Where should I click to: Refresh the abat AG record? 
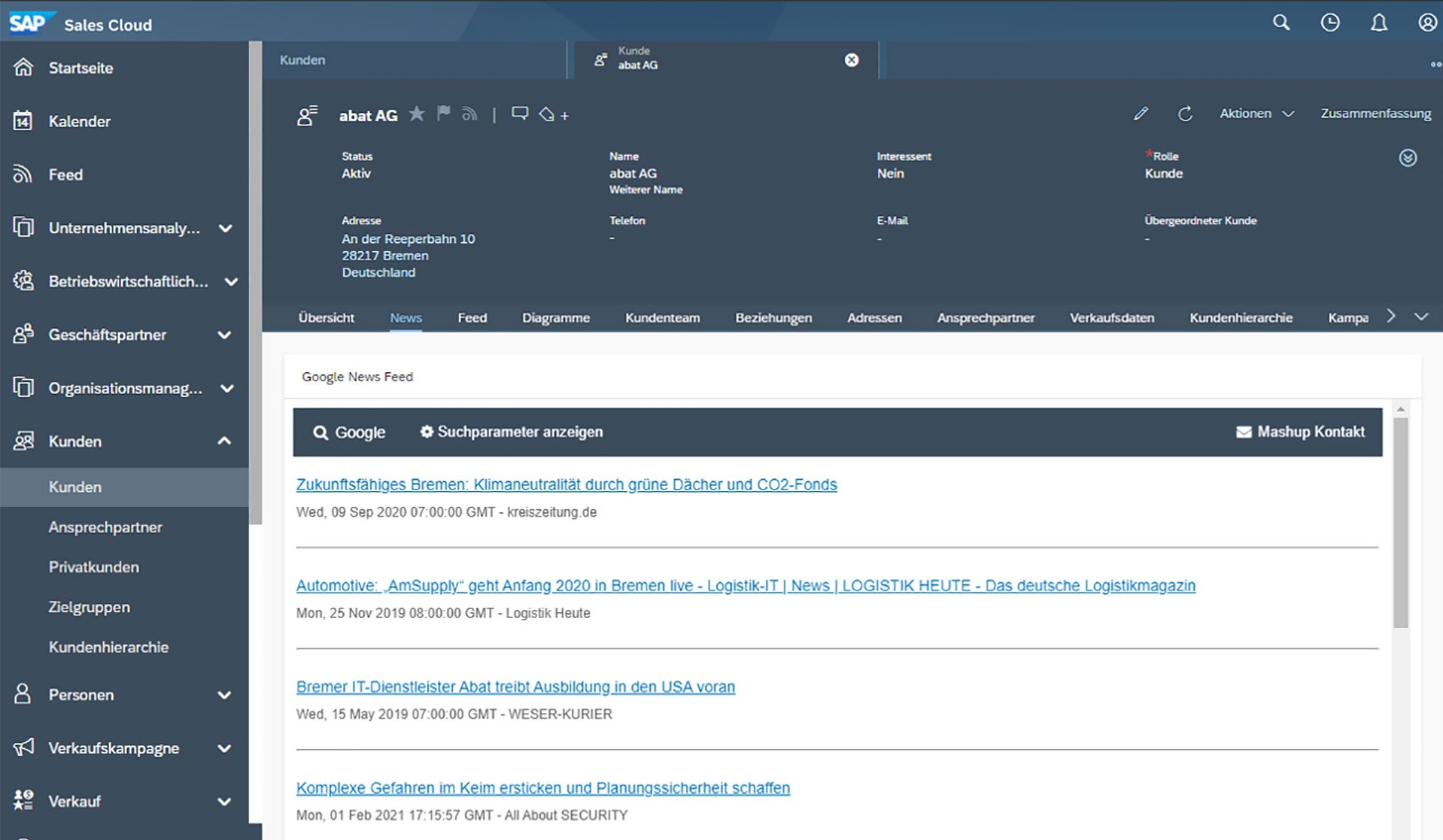(x=1185, y=114)
